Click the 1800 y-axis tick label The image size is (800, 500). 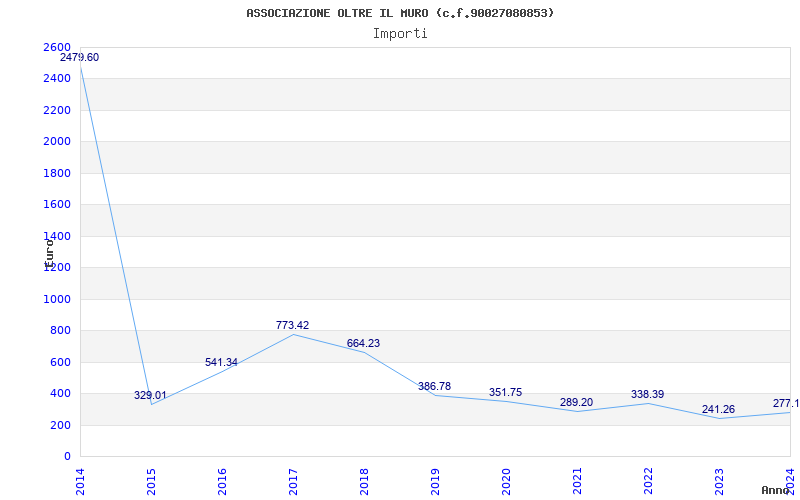[57, 173]
